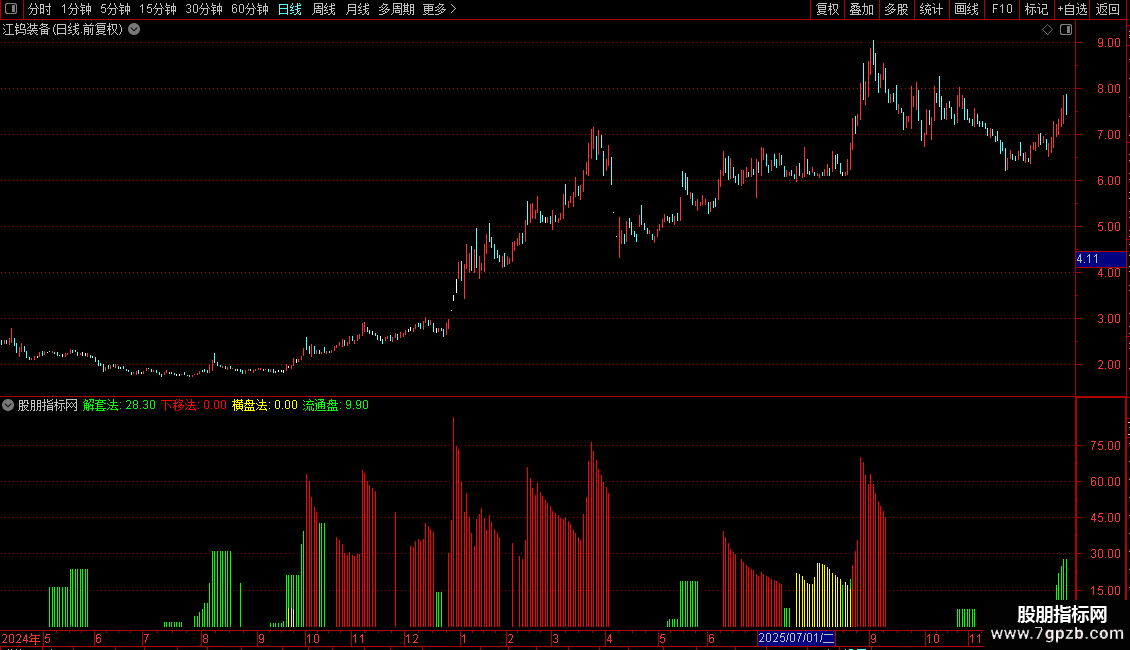Open the 江钨装备 chart title dropdown arrow
The width and height of the screenshot is (1130, 650).
tap(134, 30)
